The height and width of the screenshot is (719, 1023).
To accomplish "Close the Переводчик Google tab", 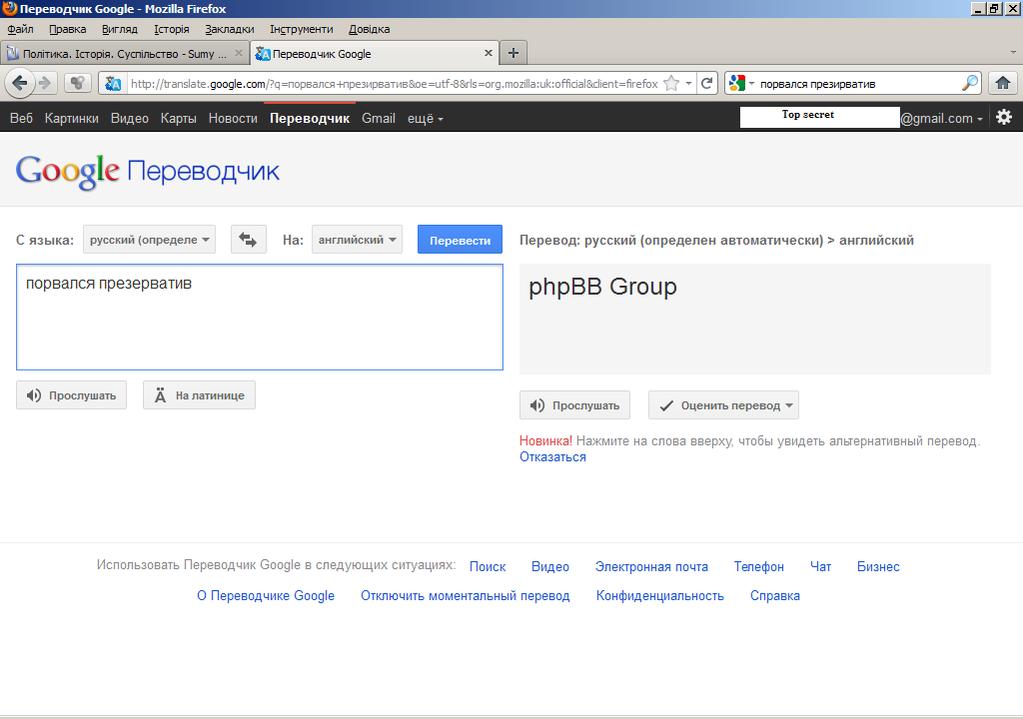I will tap(488, 54).
